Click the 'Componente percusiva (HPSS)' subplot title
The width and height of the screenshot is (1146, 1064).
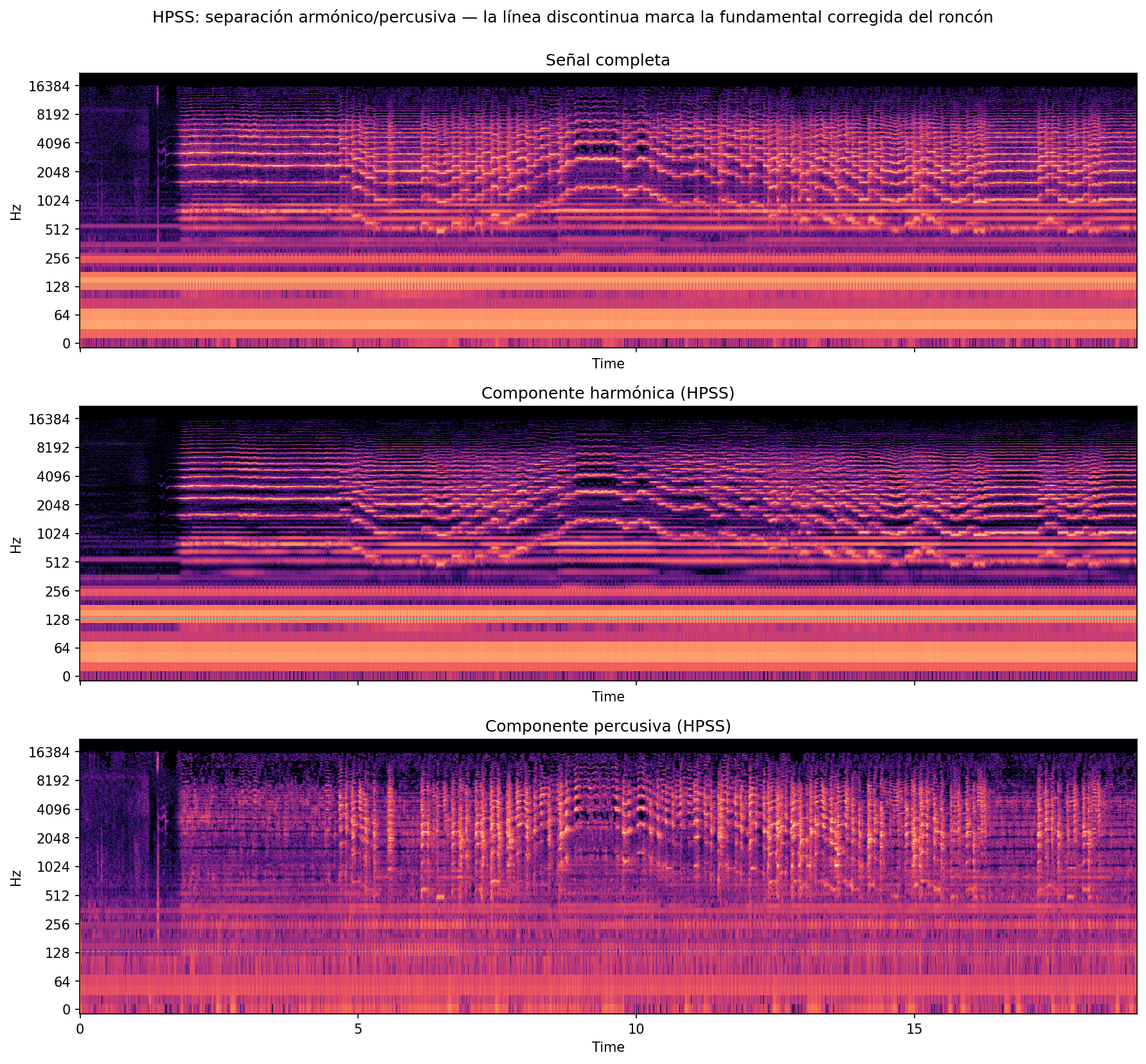tap(607, 726)
